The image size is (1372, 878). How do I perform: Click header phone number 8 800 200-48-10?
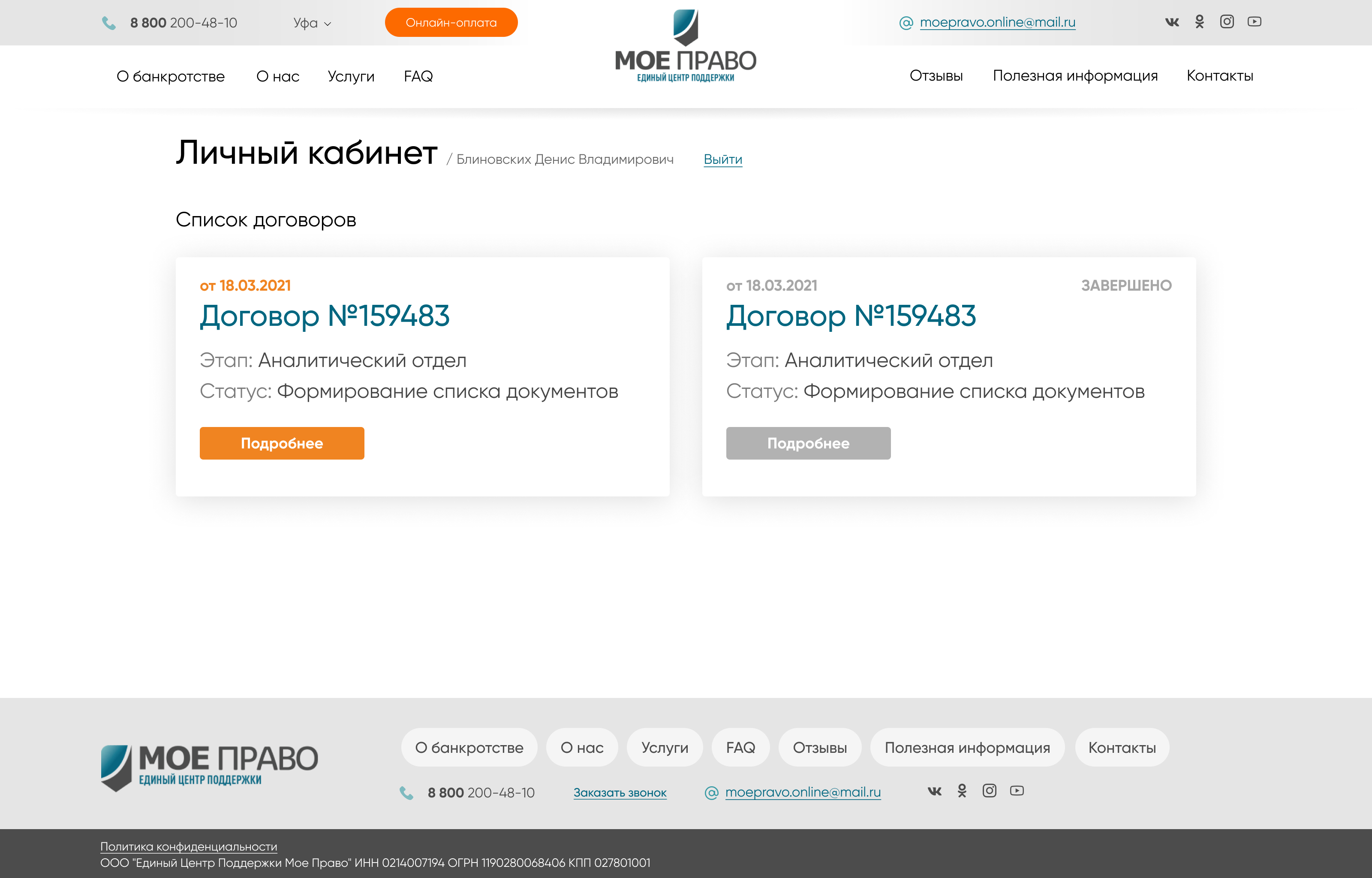tap(184, 23)
